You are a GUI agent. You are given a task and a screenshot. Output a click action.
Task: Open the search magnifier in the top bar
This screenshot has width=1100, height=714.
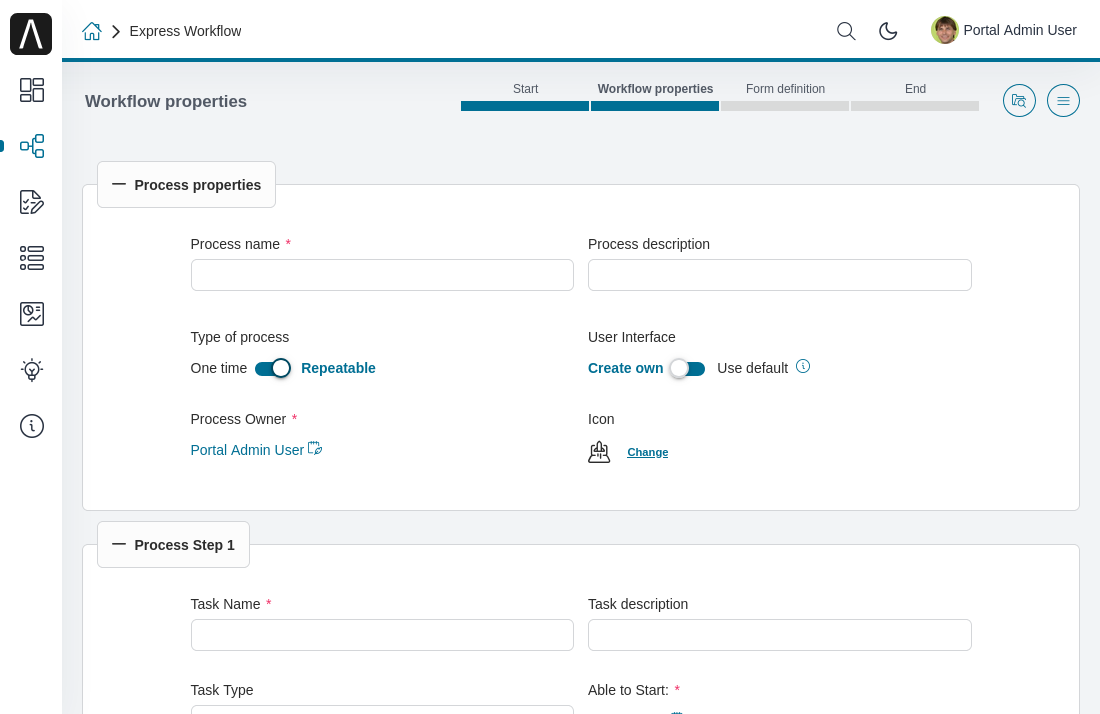click(x=845, y=31)
